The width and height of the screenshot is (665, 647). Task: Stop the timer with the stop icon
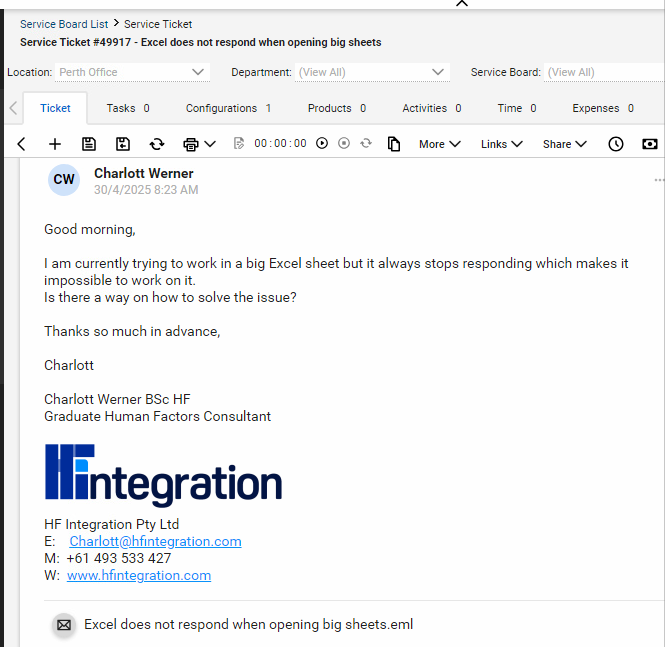(344, 143)
